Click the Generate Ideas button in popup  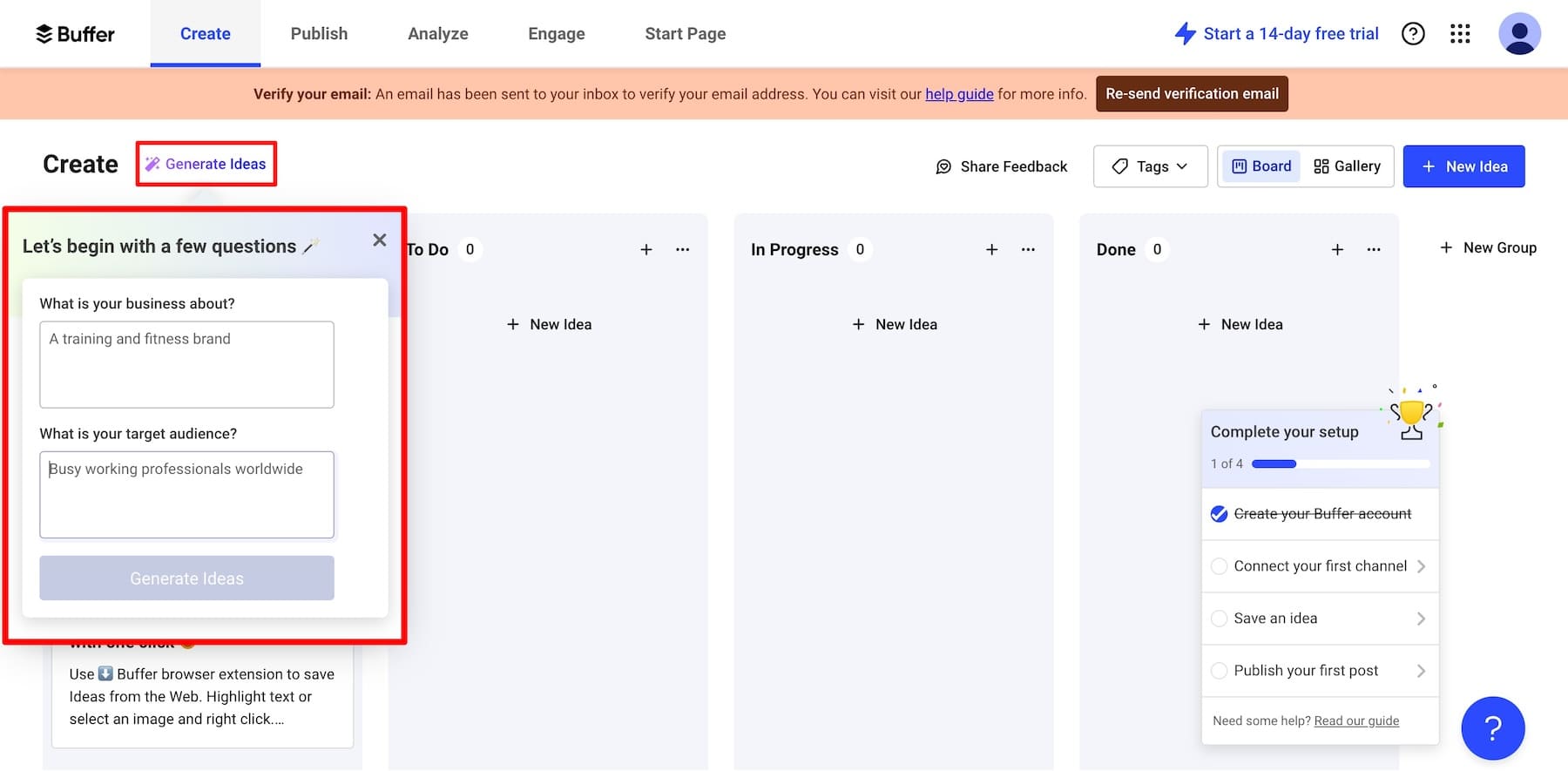click(186, 578)
